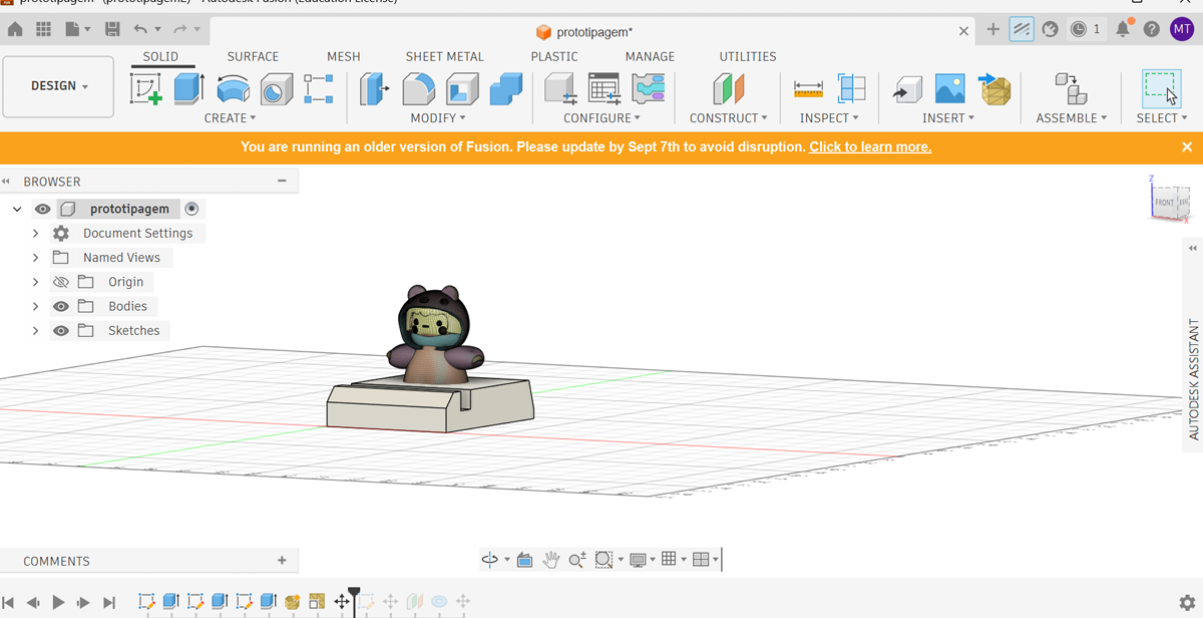Select the Interference inspect tool
Viewport: 1203px width, 618px height.
point(851,89)
